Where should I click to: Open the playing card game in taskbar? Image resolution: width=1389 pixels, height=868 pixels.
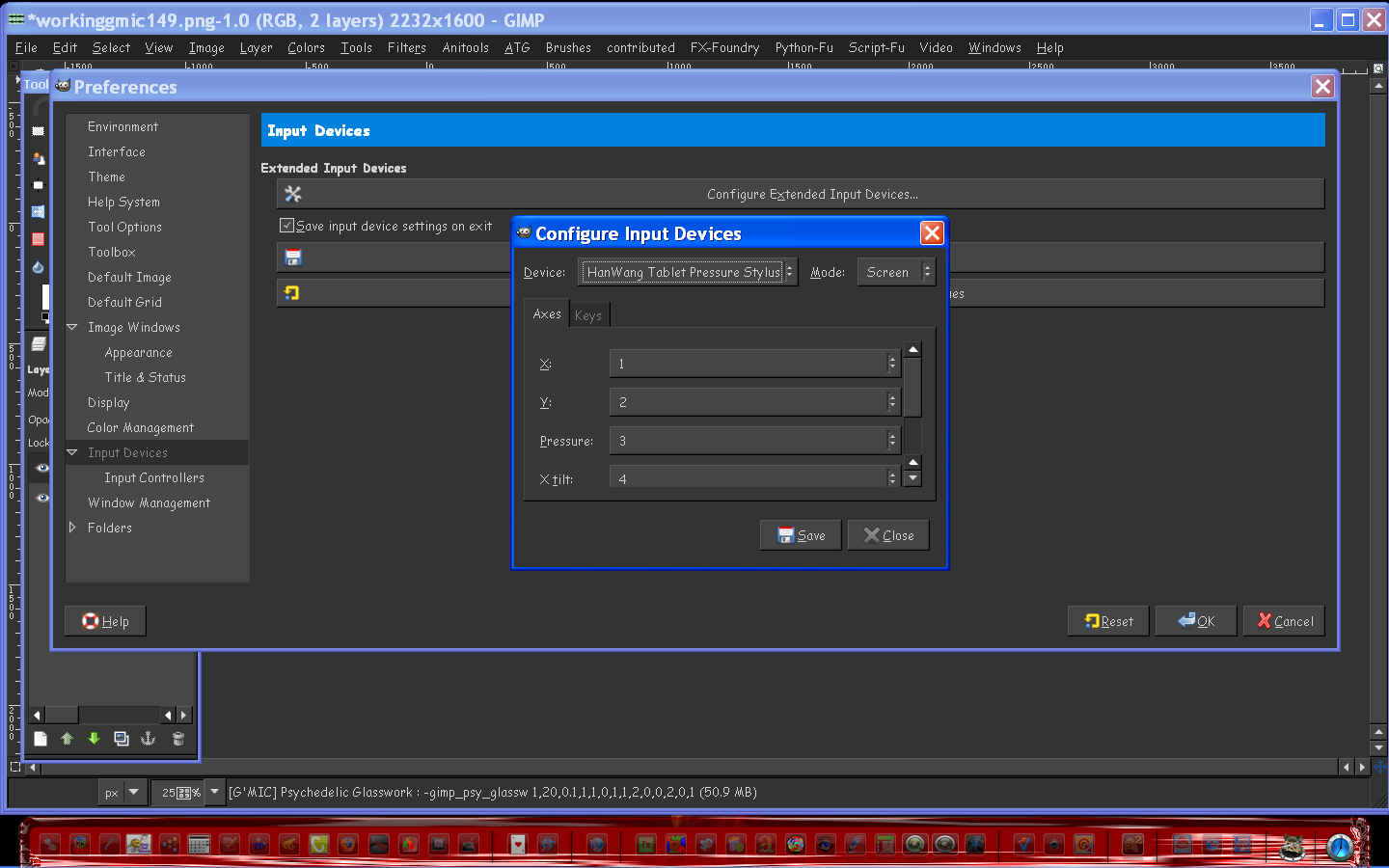coord(518,845)
